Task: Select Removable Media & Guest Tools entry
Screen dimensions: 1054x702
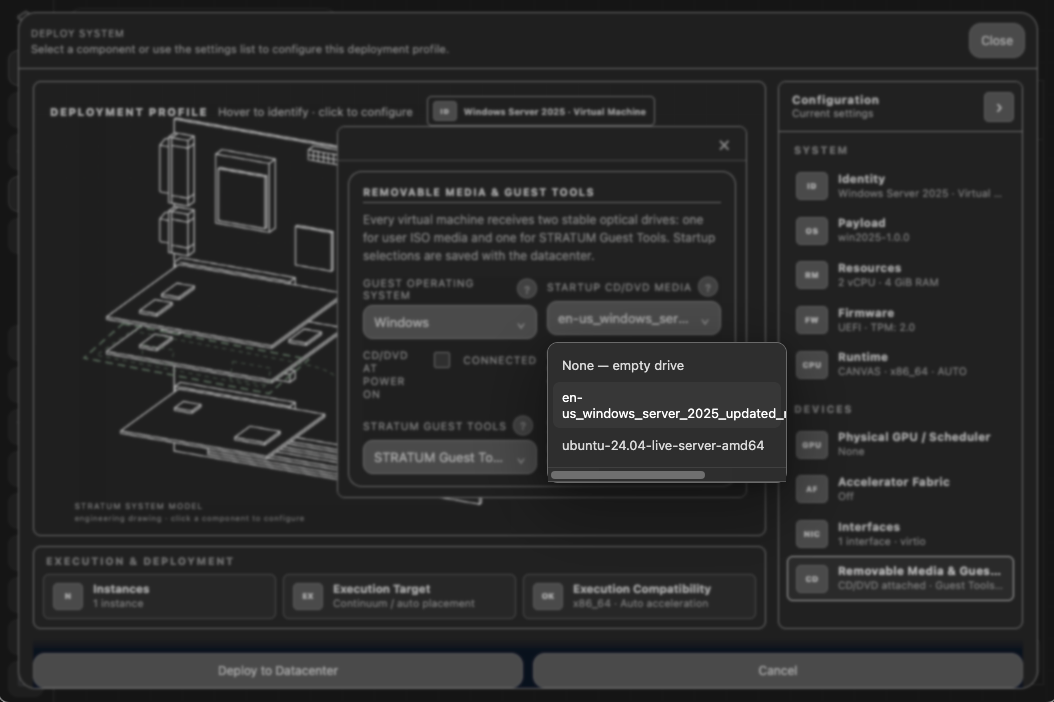Action: click(900, 578)
